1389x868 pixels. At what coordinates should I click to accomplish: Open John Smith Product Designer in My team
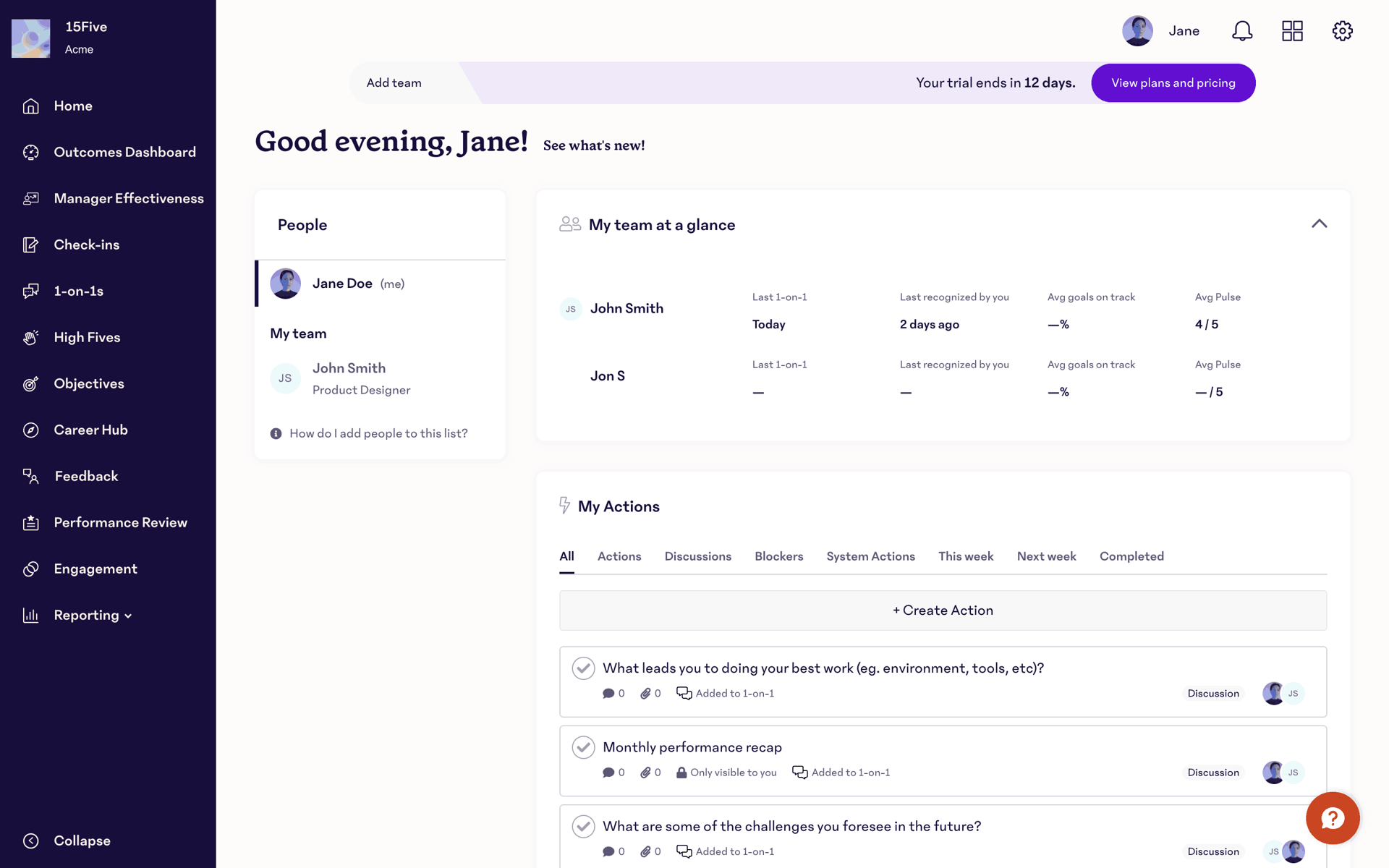point(381,378)
